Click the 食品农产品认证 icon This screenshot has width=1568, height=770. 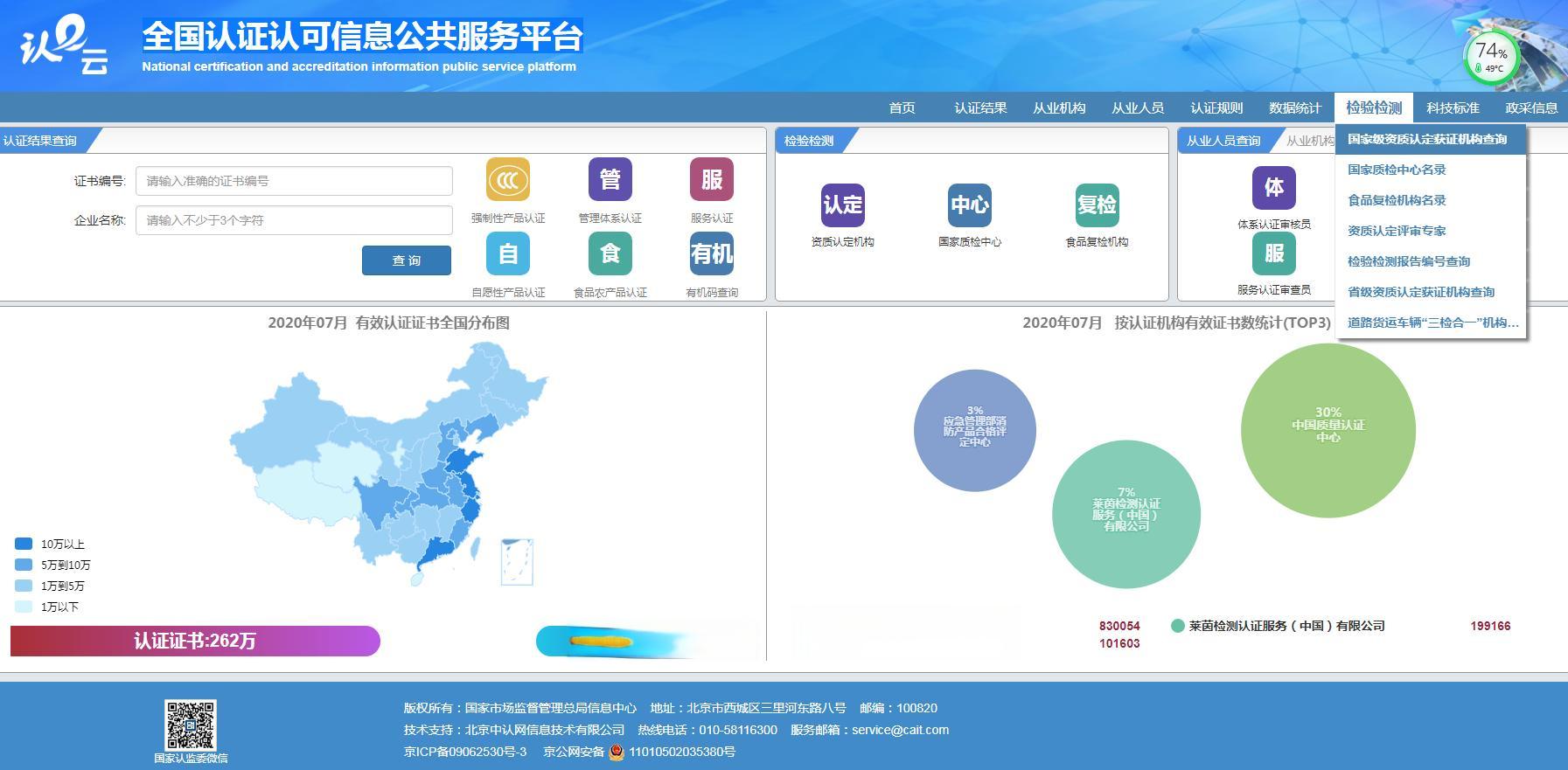pyautogui.click(x=610, y=254)
